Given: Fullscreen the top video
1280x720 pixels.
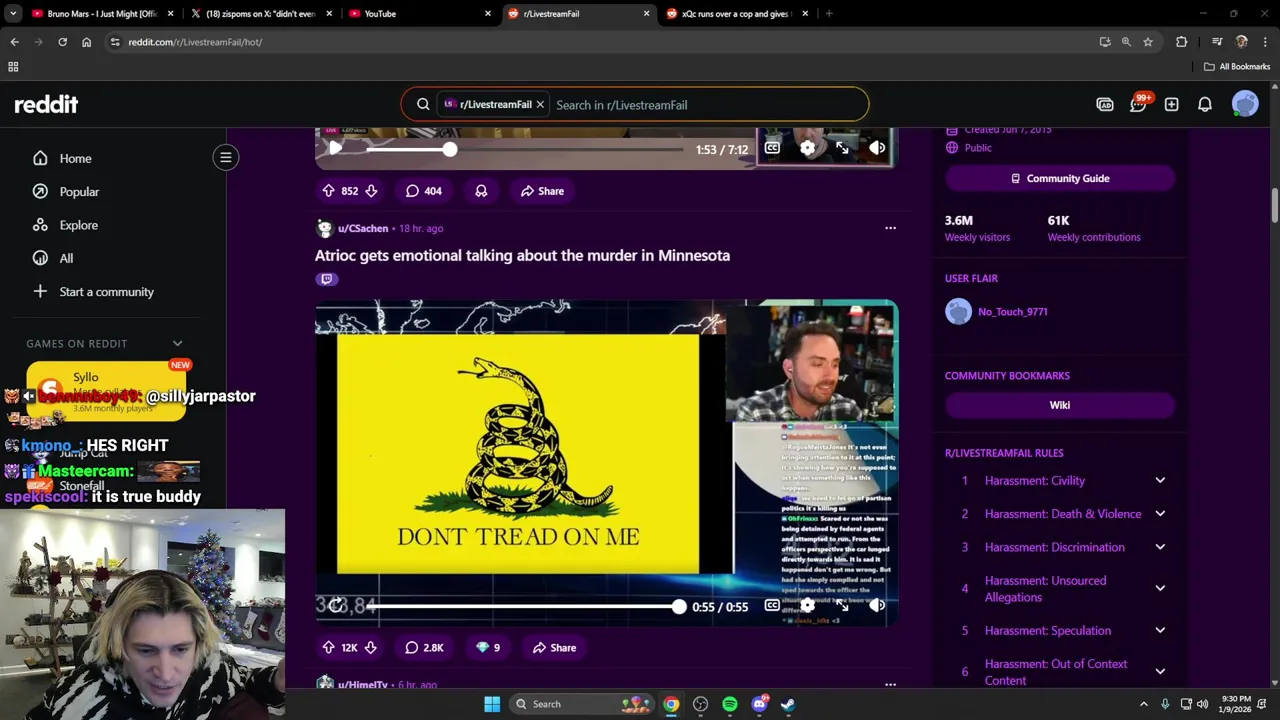Looking at the screenshot, I should pos(842,148).
